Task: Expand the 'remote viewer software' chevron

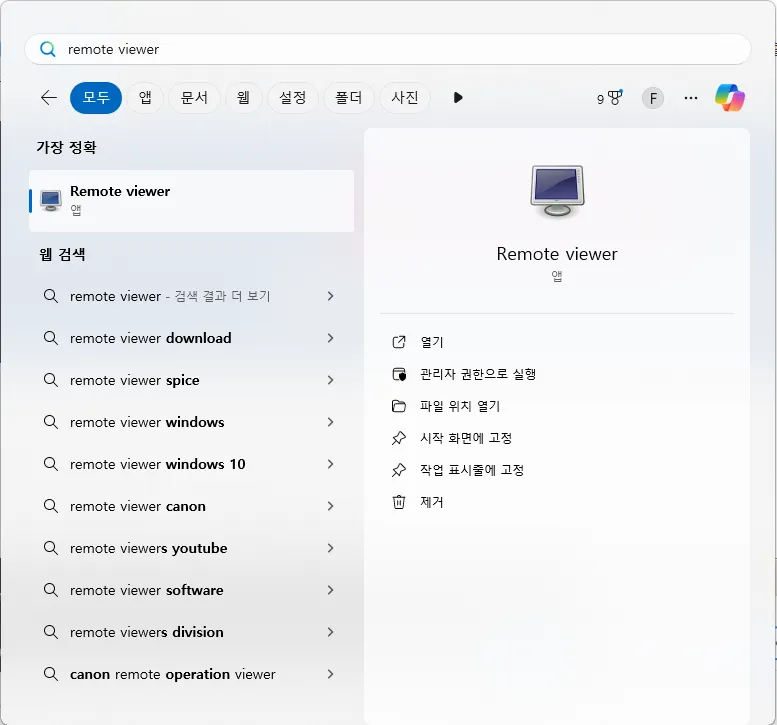Action: click(x=331, y=590)
